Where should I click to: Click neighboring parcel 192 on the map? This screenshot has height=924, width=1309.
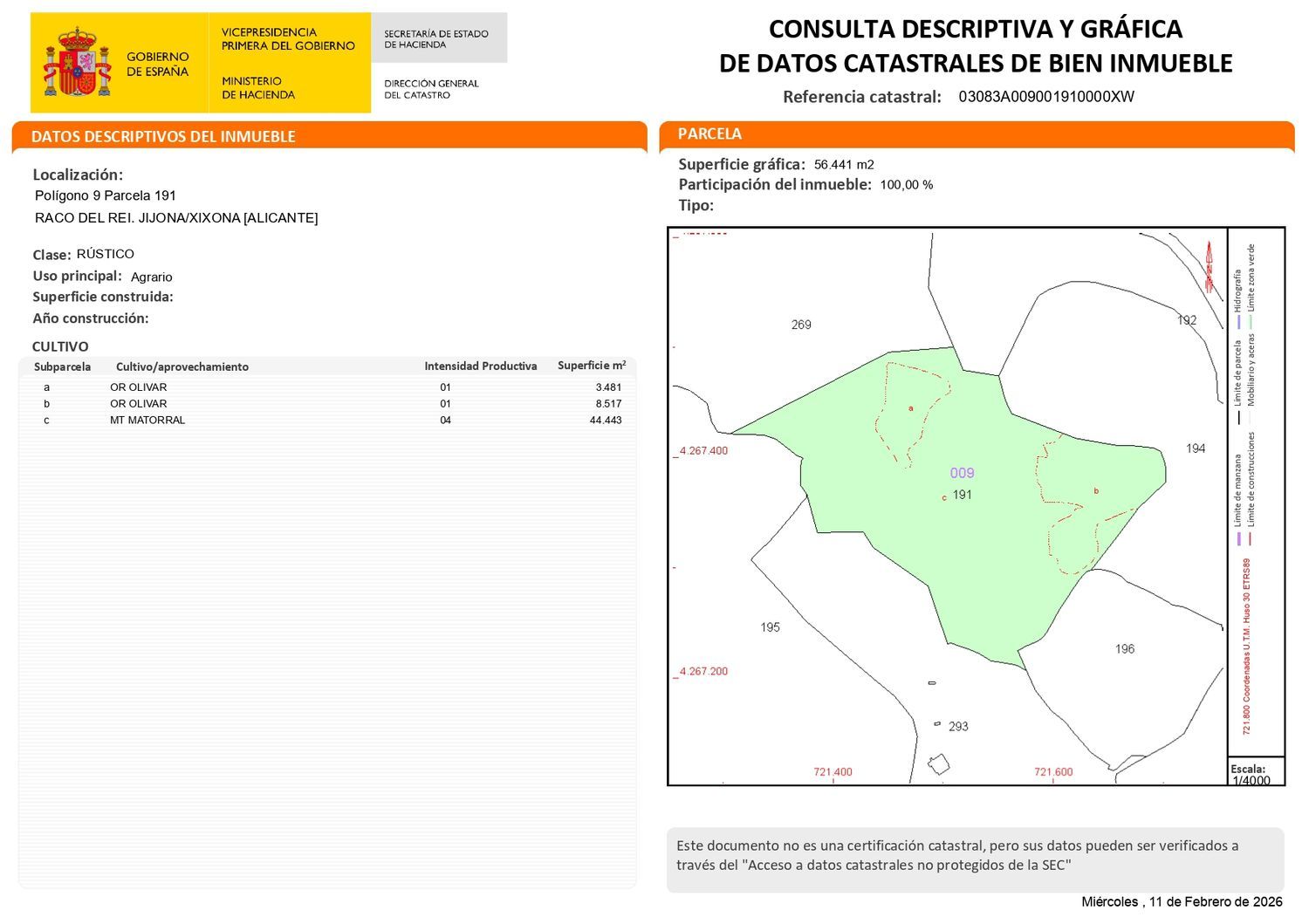(1187, 320)
